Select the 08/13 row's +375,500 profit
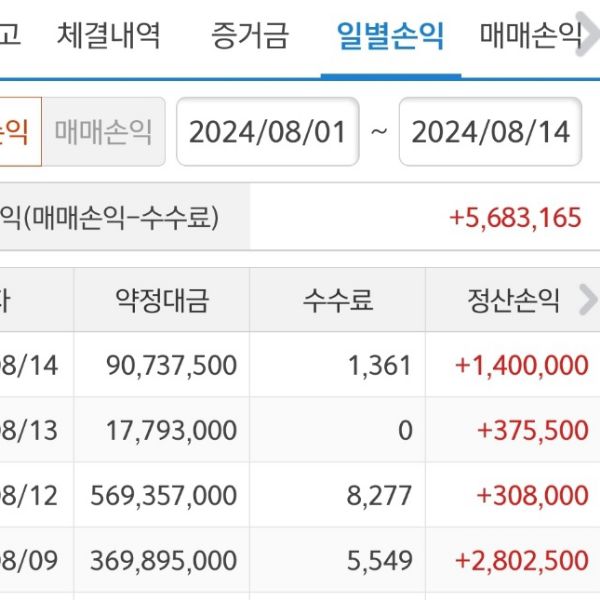The width and height of the screenshot is (600, 600). [x=532, y=430]
